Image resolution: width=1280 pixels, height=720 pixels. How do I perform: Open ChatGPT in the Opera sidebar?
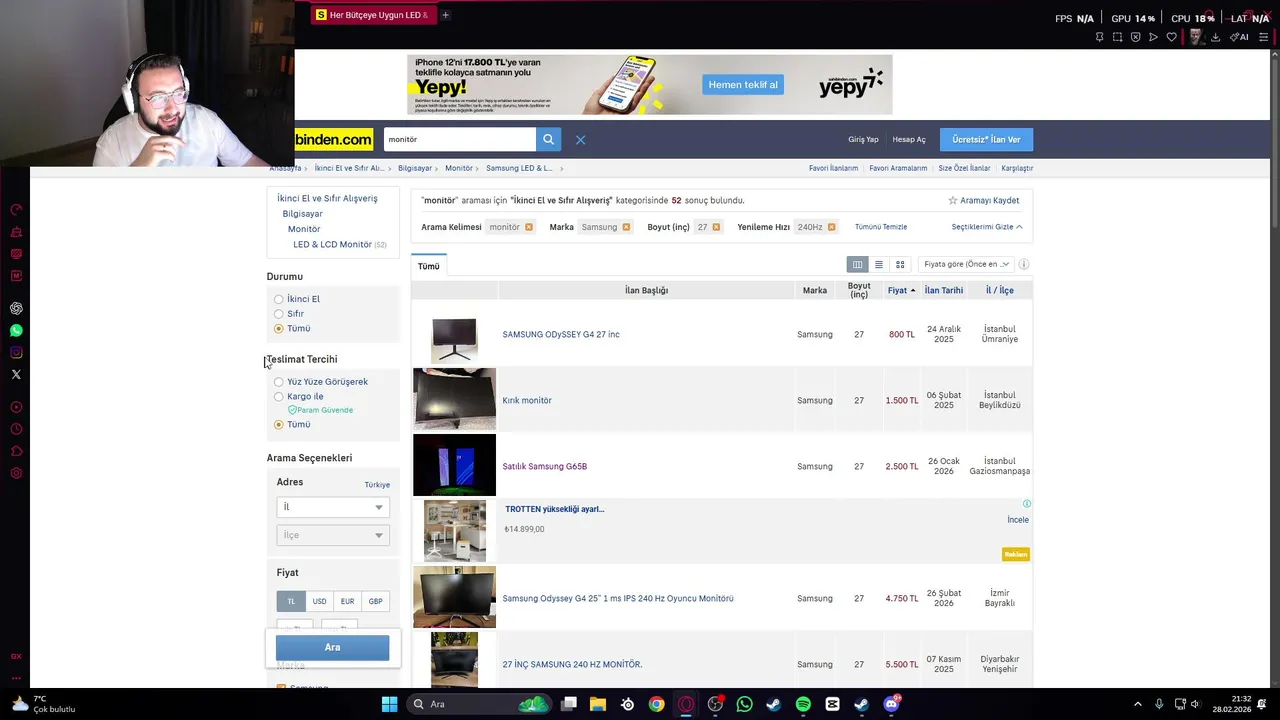(x=16, y=308)
